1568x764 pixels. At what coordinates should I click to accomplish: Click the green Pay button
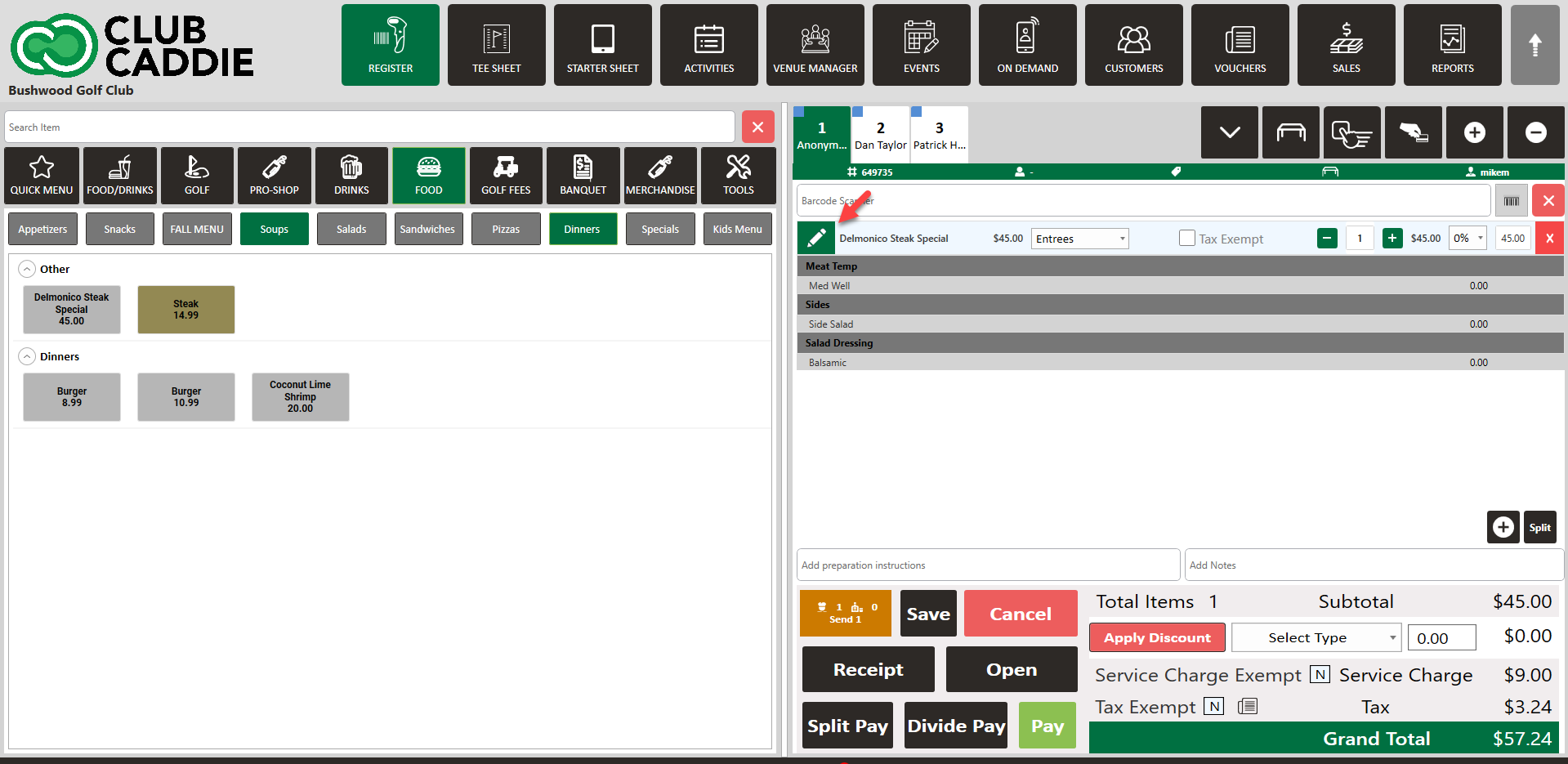tap(1047, 726)
